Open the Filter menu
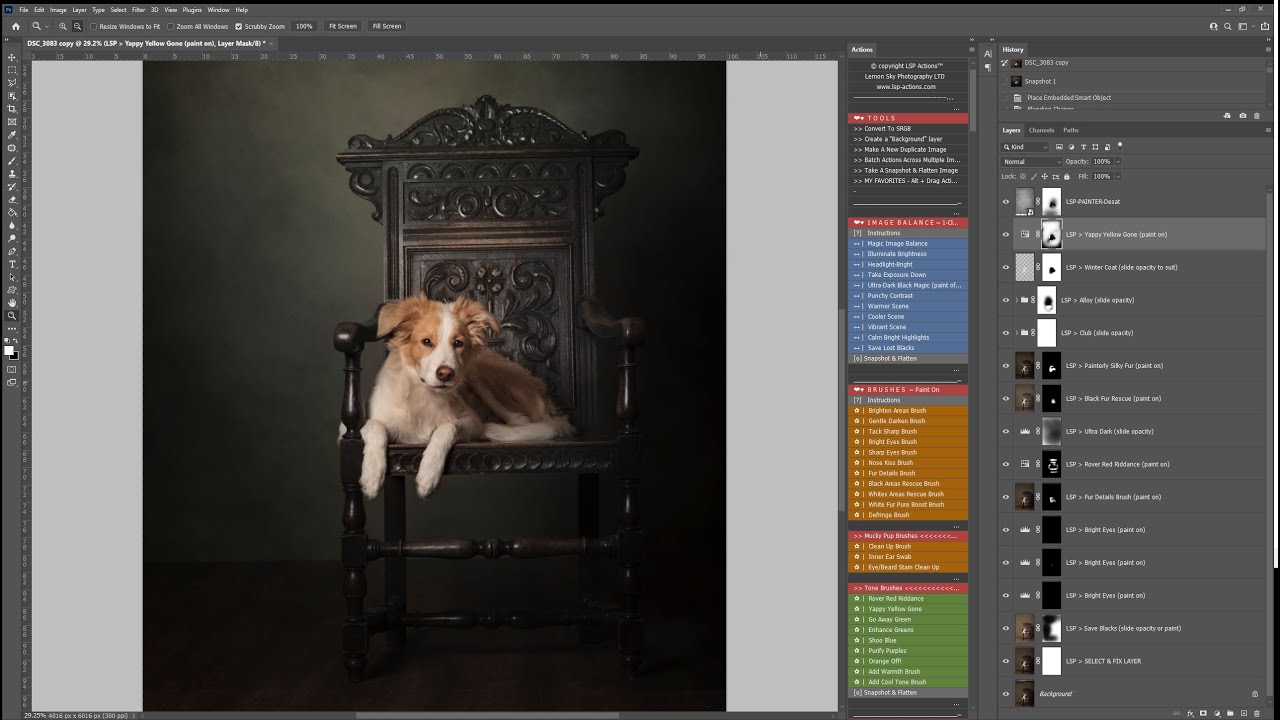 click(x=138, y=10)
